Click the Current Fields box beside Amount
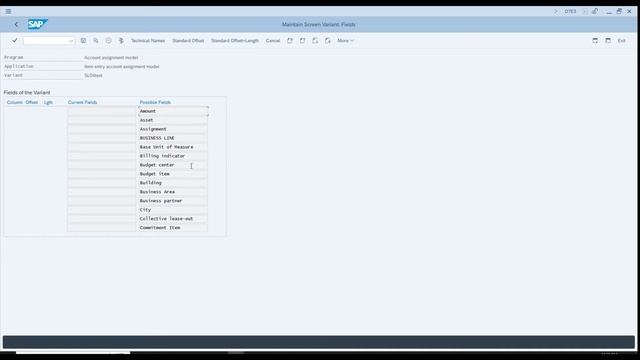 point(102,111)
